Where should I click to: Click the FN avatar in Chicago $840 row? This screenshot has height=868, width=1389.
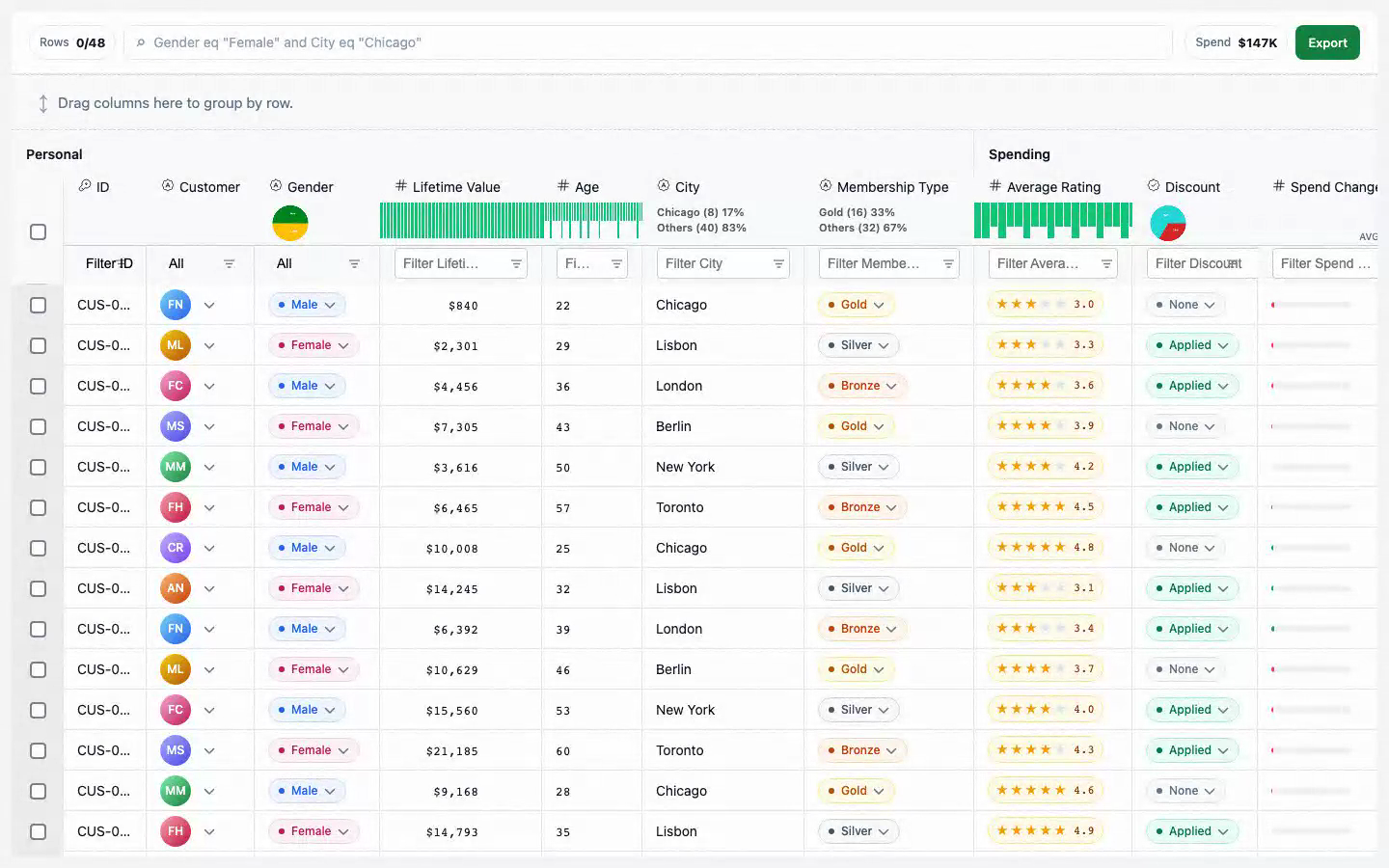(x=176, y=305)
